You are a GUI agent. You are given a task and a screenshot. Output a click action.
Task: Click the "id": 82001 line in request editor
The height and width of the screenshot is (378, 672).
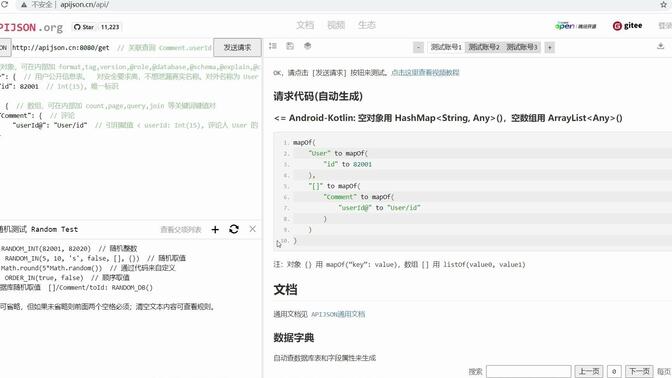(19, 86)
